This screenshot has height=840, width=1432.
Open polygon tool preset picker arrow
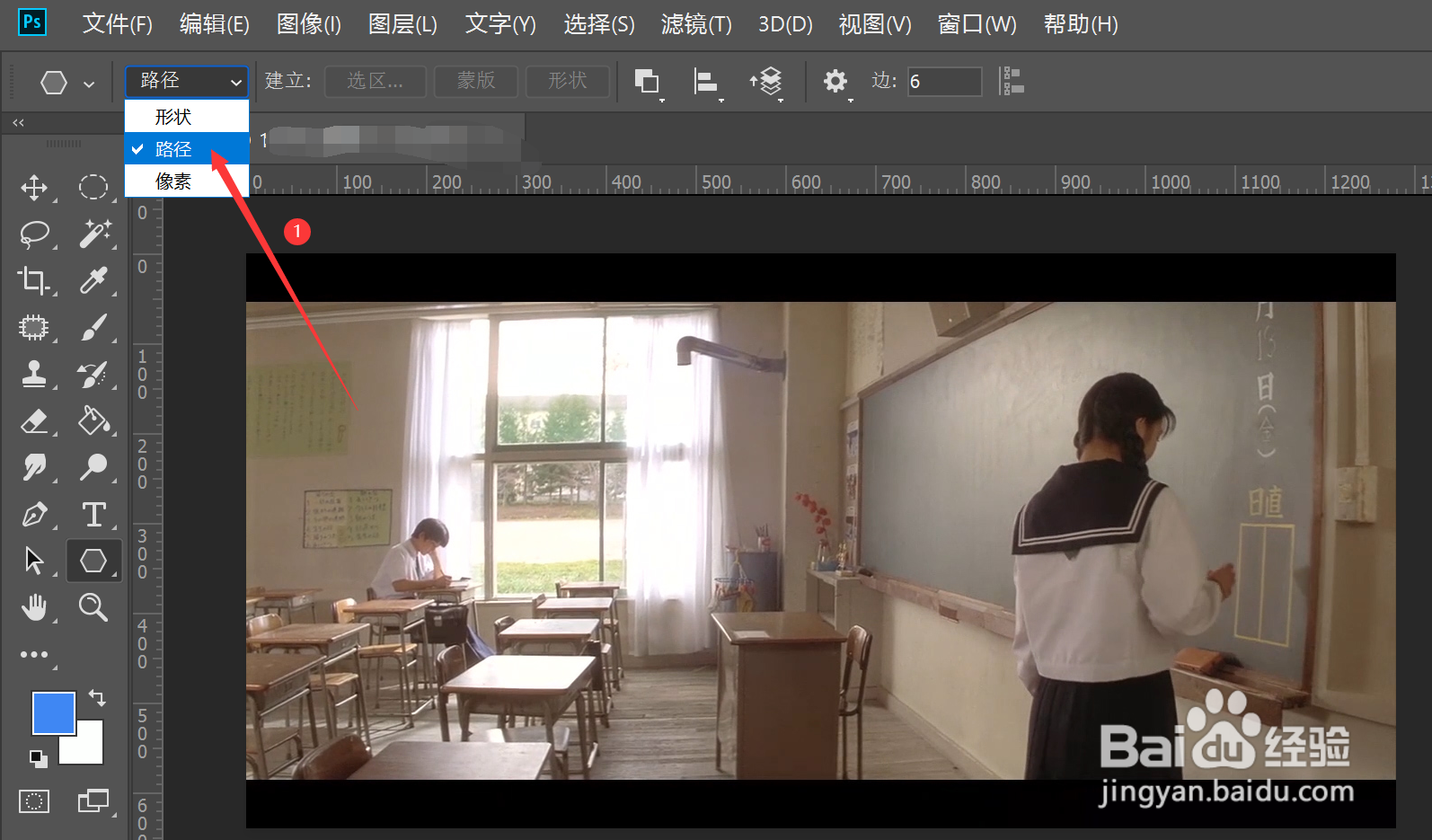[89, 84]
